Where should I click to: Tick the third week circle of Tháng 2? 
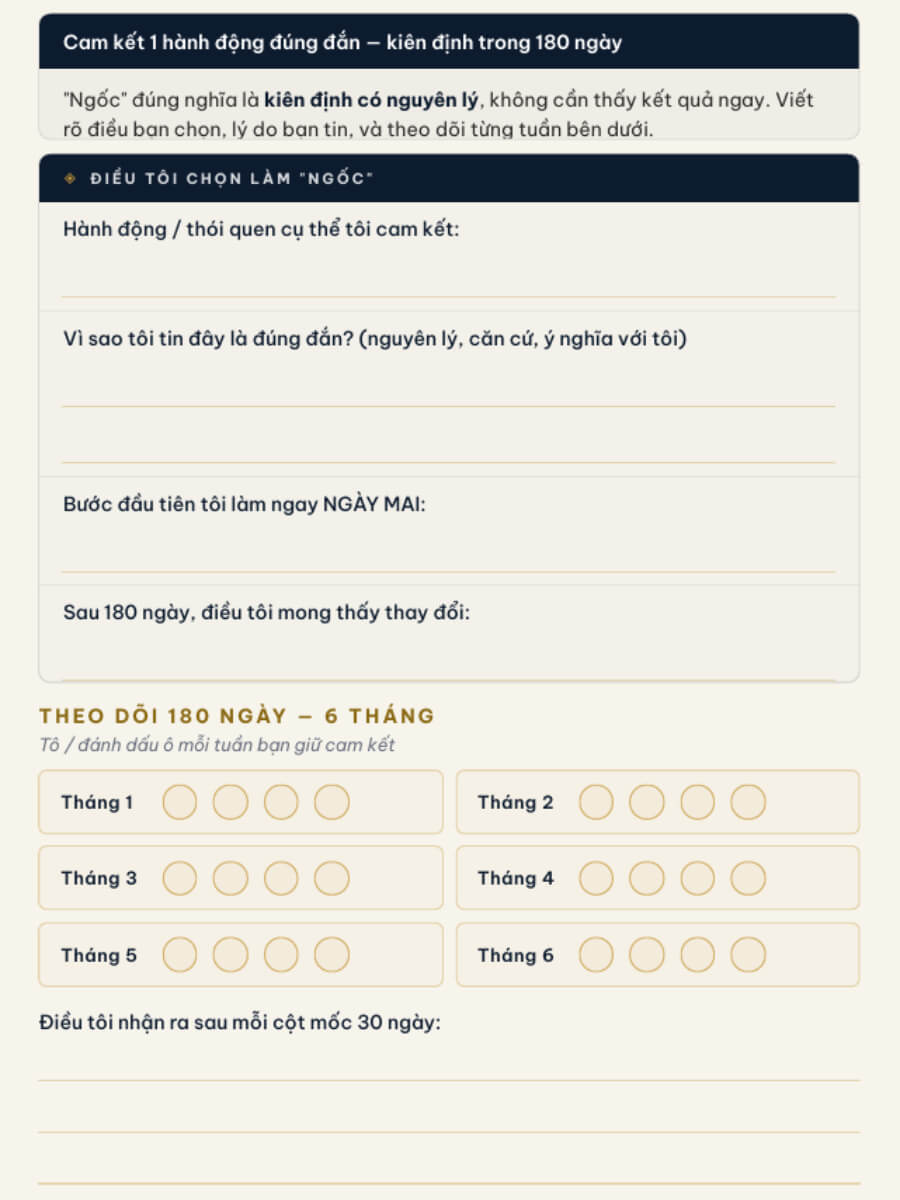(698, 802)
